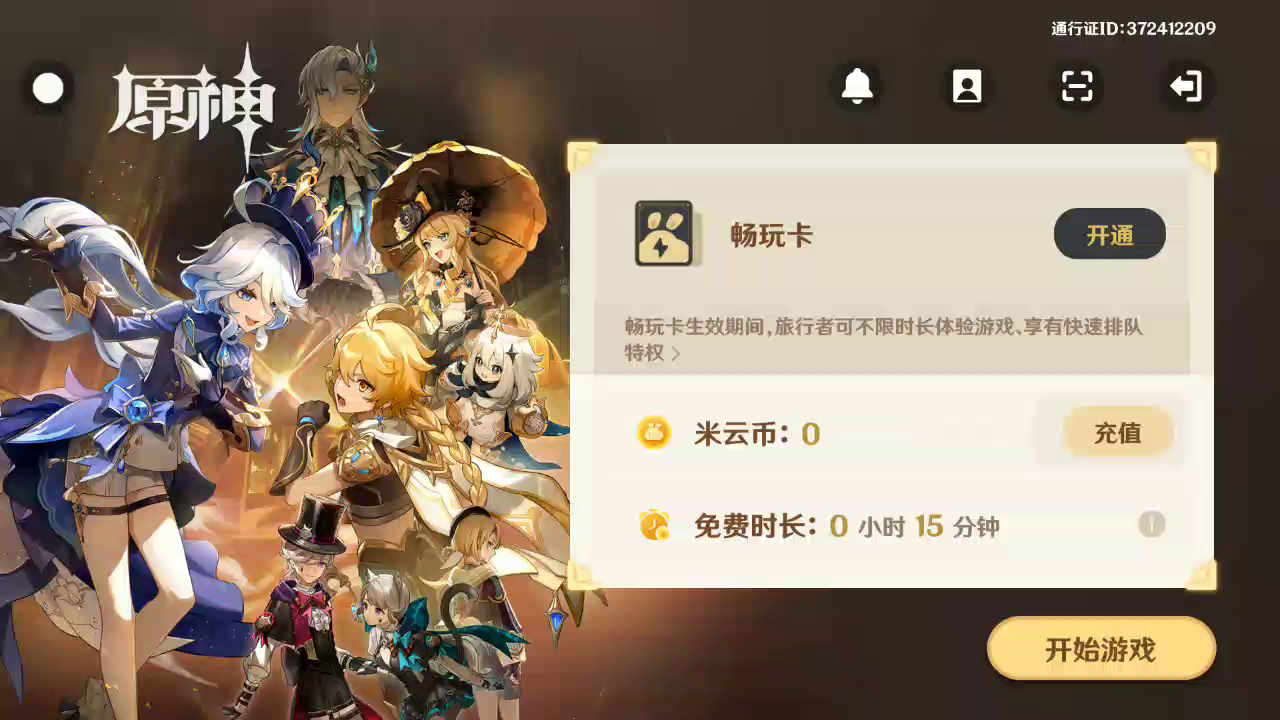Screen dimensions: 1280x720
Task: Expand 畅玩卡 privileges description chevron
Action: [x=676, y=354]
